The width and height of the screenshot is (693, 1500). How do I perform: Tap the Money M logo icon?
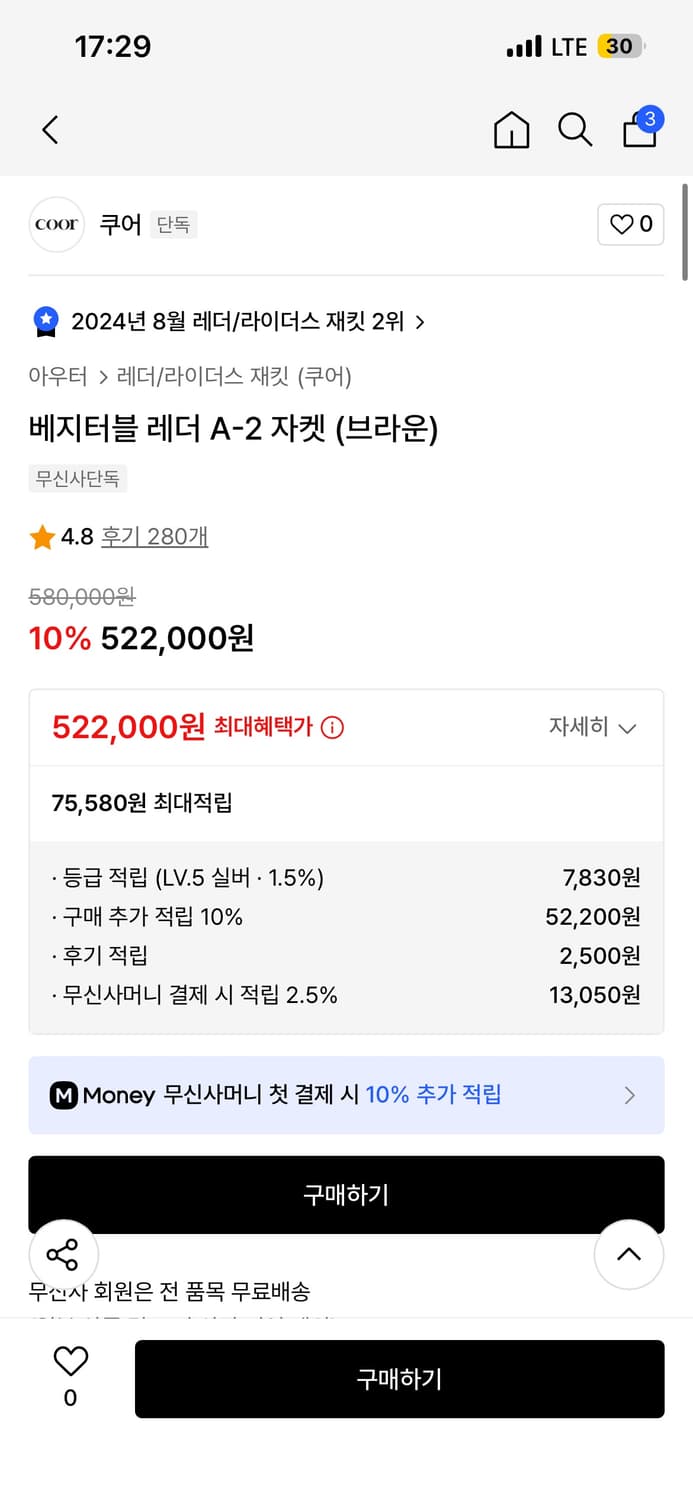coord(63,1095)
